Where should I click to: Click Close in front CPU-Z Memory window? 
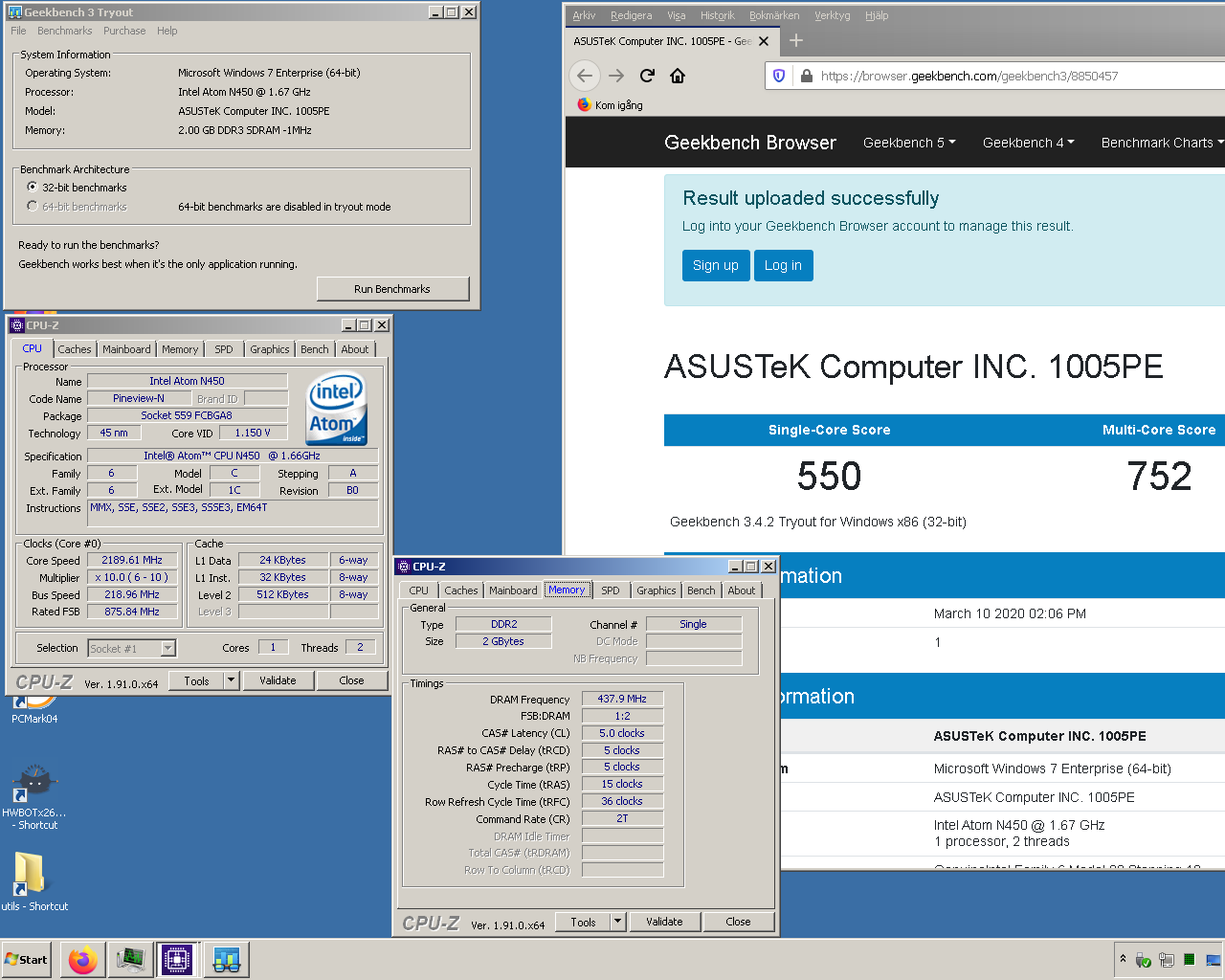coord(738,922)
